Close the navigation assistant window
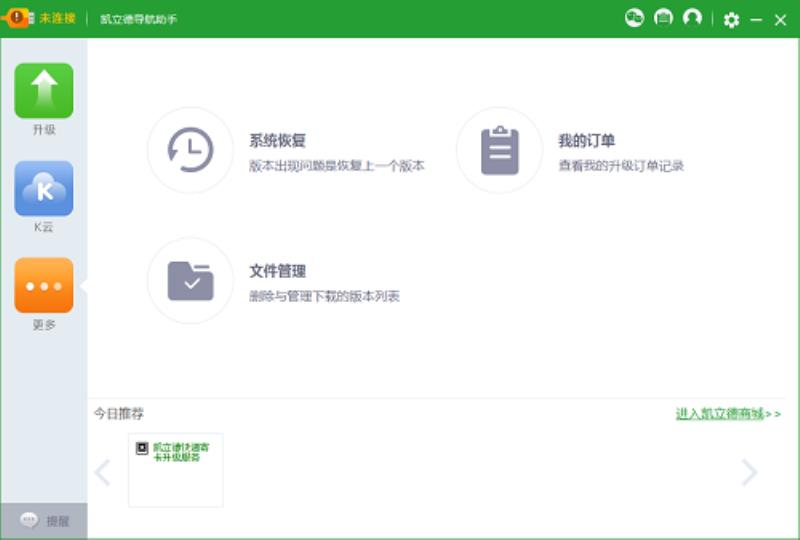 (x=780, y=20)
